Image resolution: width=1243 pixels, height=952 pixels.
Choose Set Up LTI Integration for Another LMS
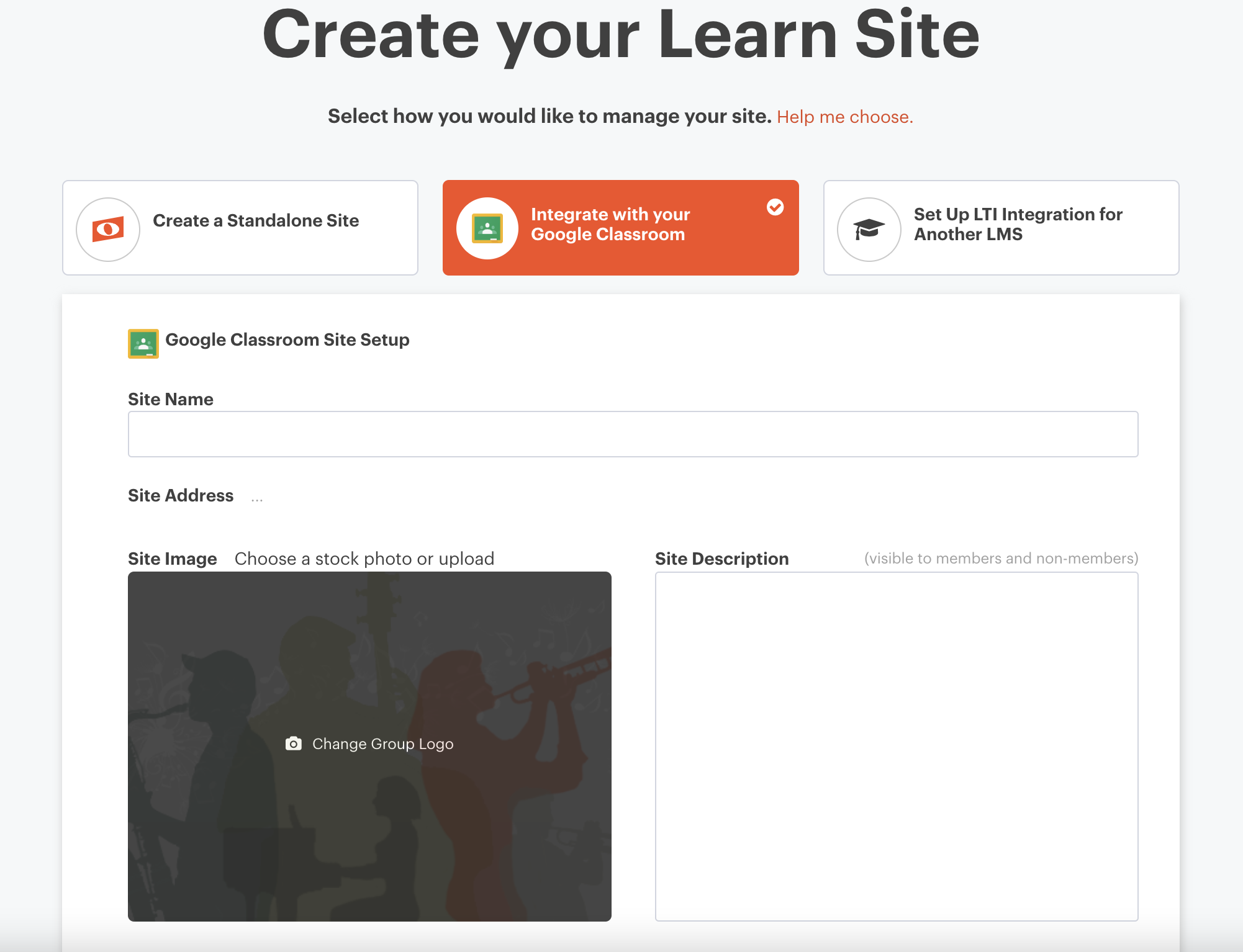click(1001, 228)
